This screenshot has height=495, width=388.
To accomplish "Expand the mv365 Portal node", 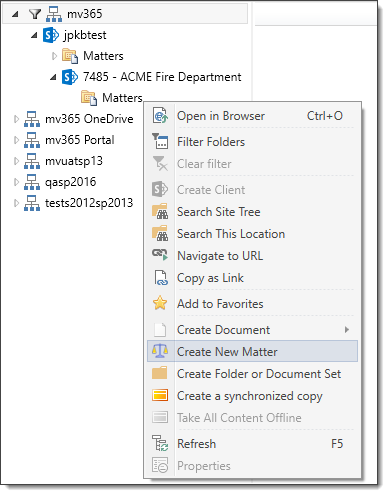I will [x=16, y=140].
